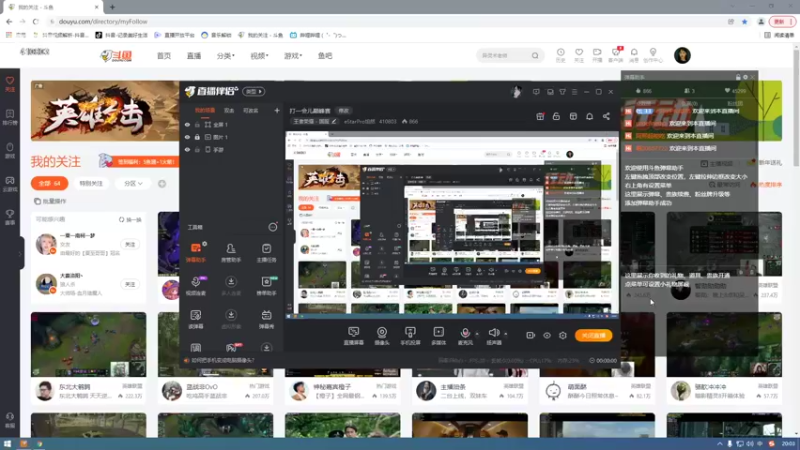
Task: Expand the 分类 dropdown in Douyu nav
Action: point(226,56)
